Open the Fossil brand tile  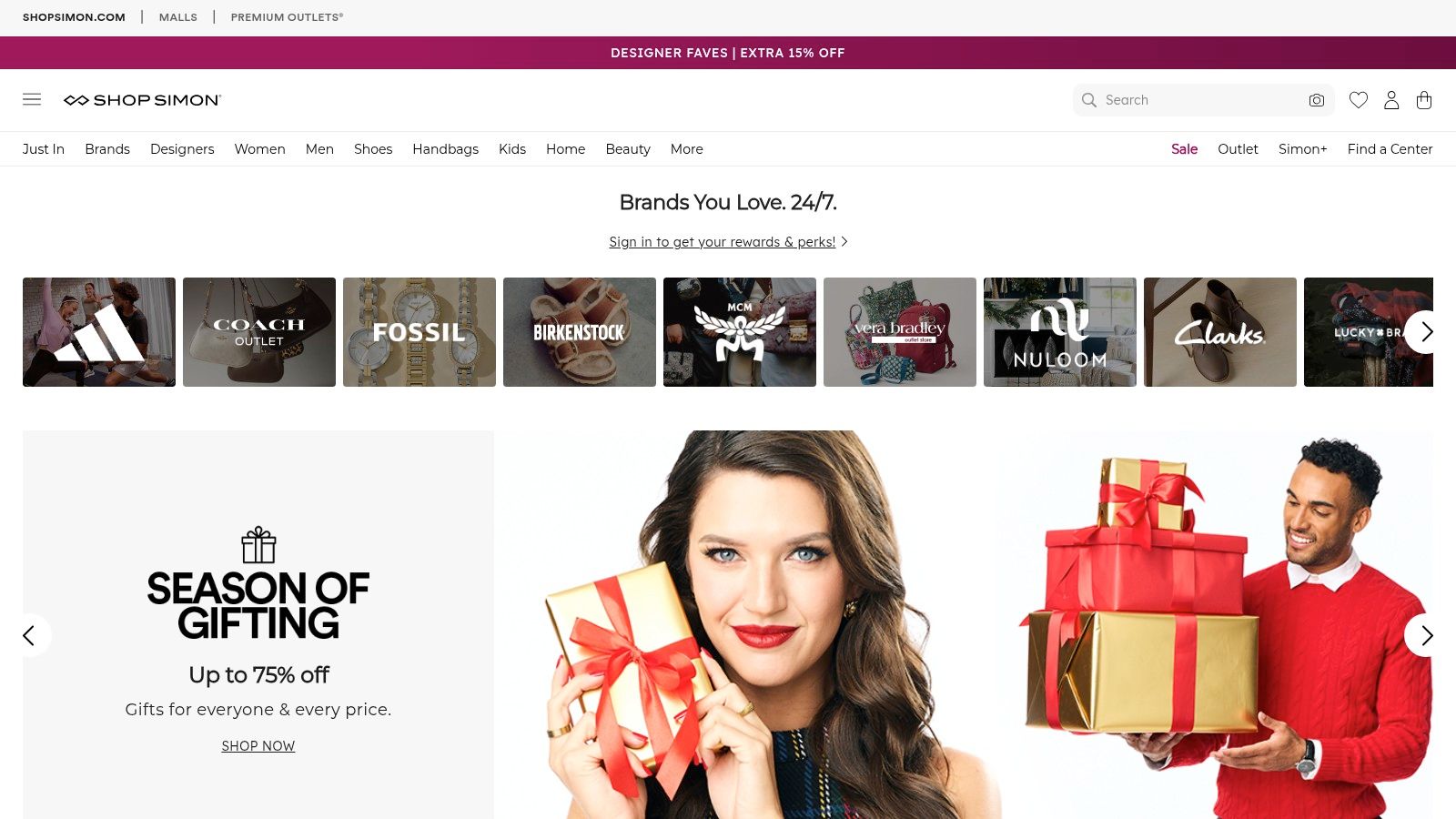coord(420,332)
